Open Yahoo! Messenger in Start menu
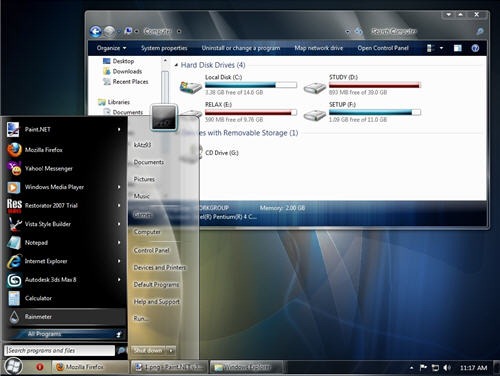This screenshot has height=376, width=500. point(63,168)
